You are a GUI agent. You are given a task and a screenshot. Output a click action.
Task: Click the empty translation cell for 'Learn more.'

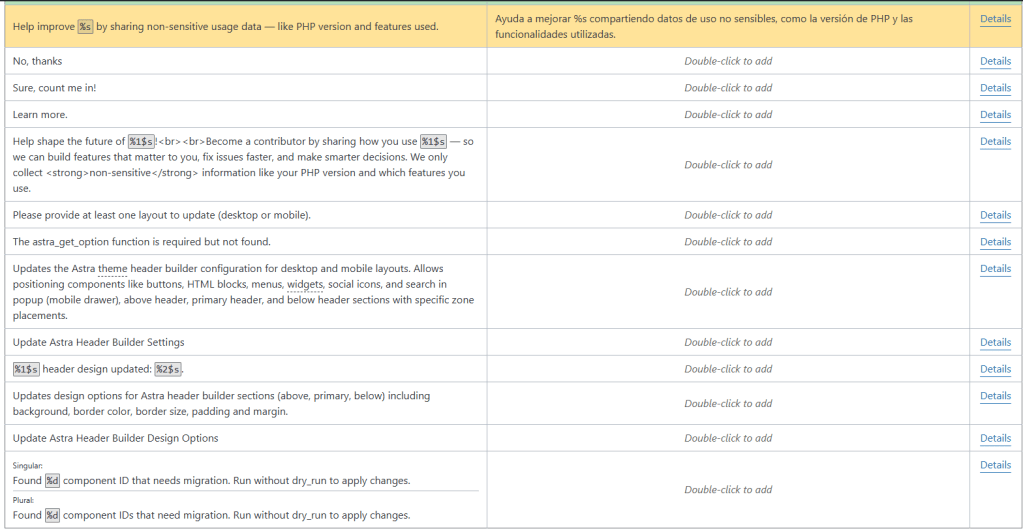point(727,115)
